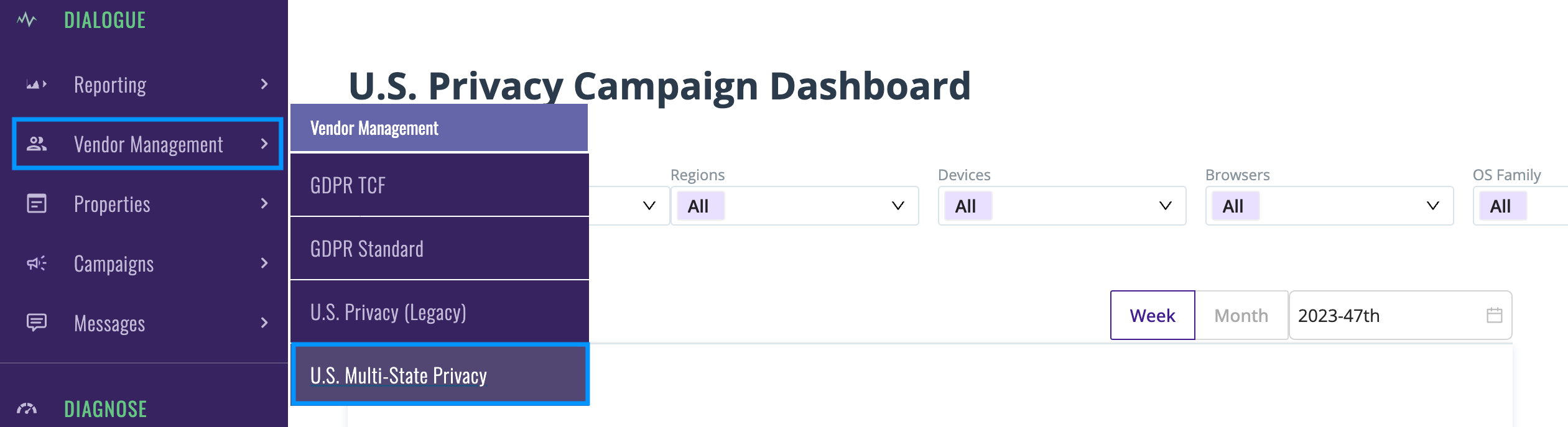Click the Messages chat bubble icon
This screenshot has height=427, width=1568.
(x=36, y=323)
